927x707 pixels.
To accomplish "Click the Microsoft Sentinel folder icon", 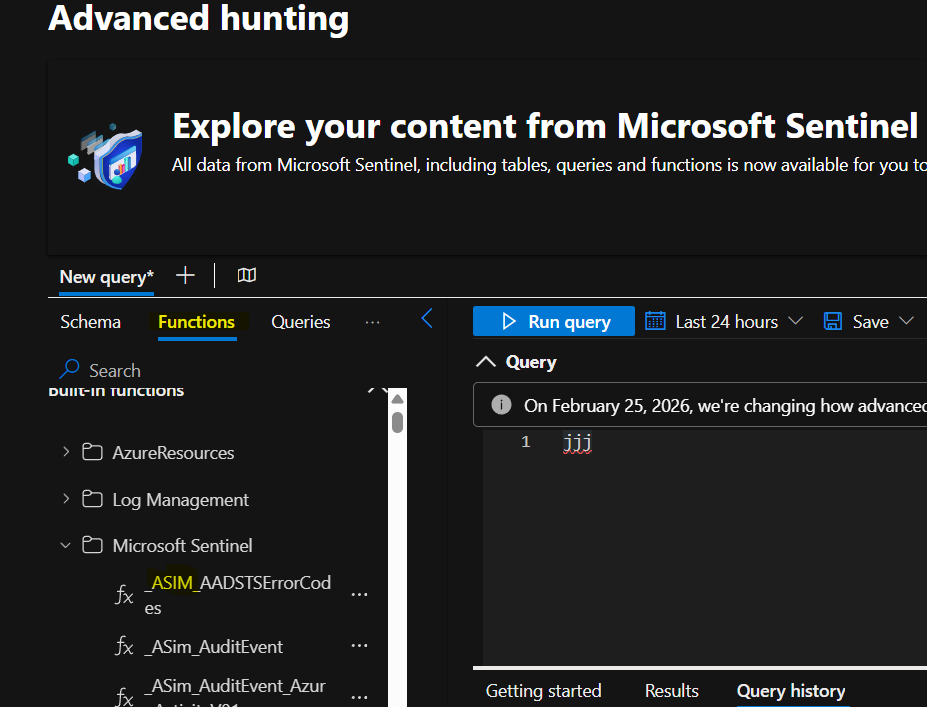I will (92, 545).
